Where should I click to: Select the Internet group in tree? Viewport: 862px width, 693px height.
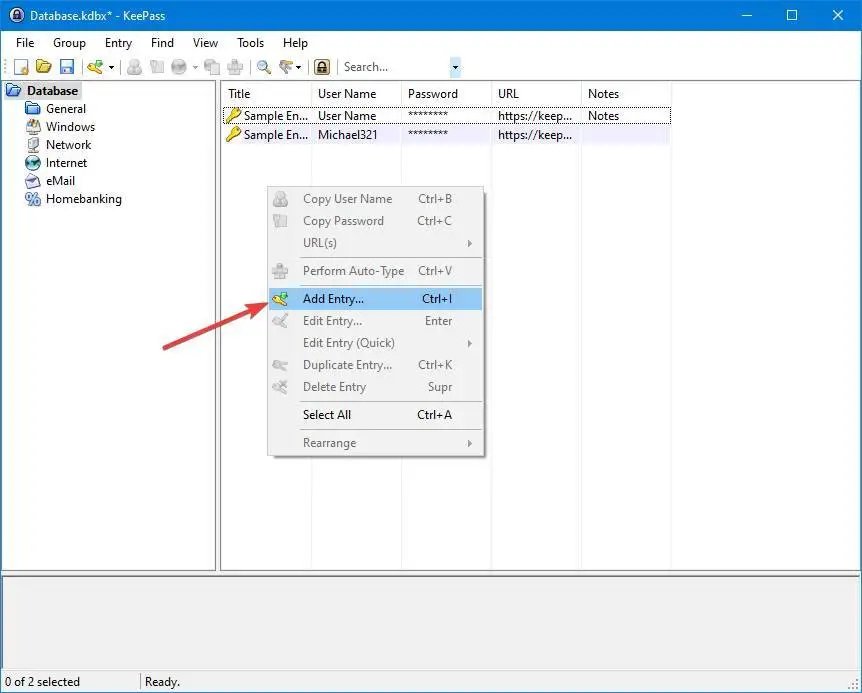click(67, 163)
